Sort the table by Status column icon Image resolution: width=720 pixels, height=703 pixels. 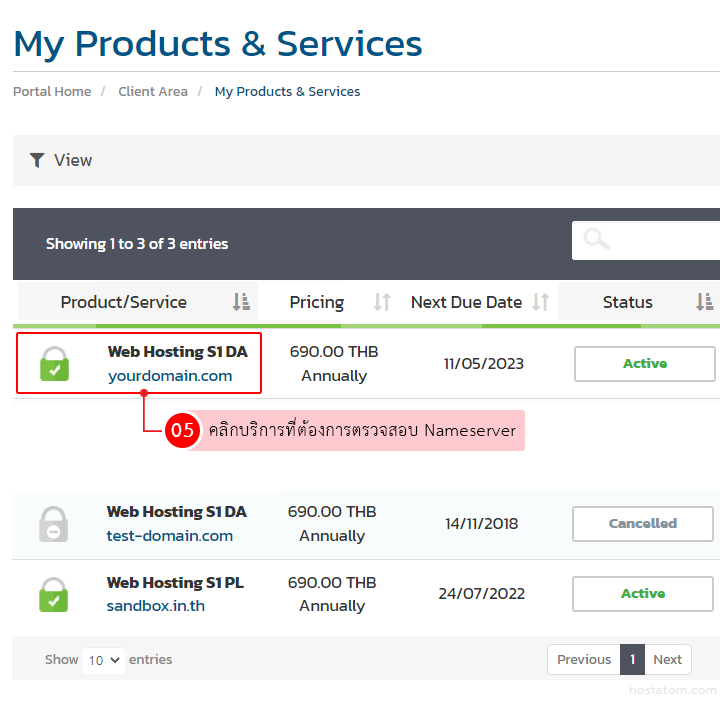(x=705, y=302)
